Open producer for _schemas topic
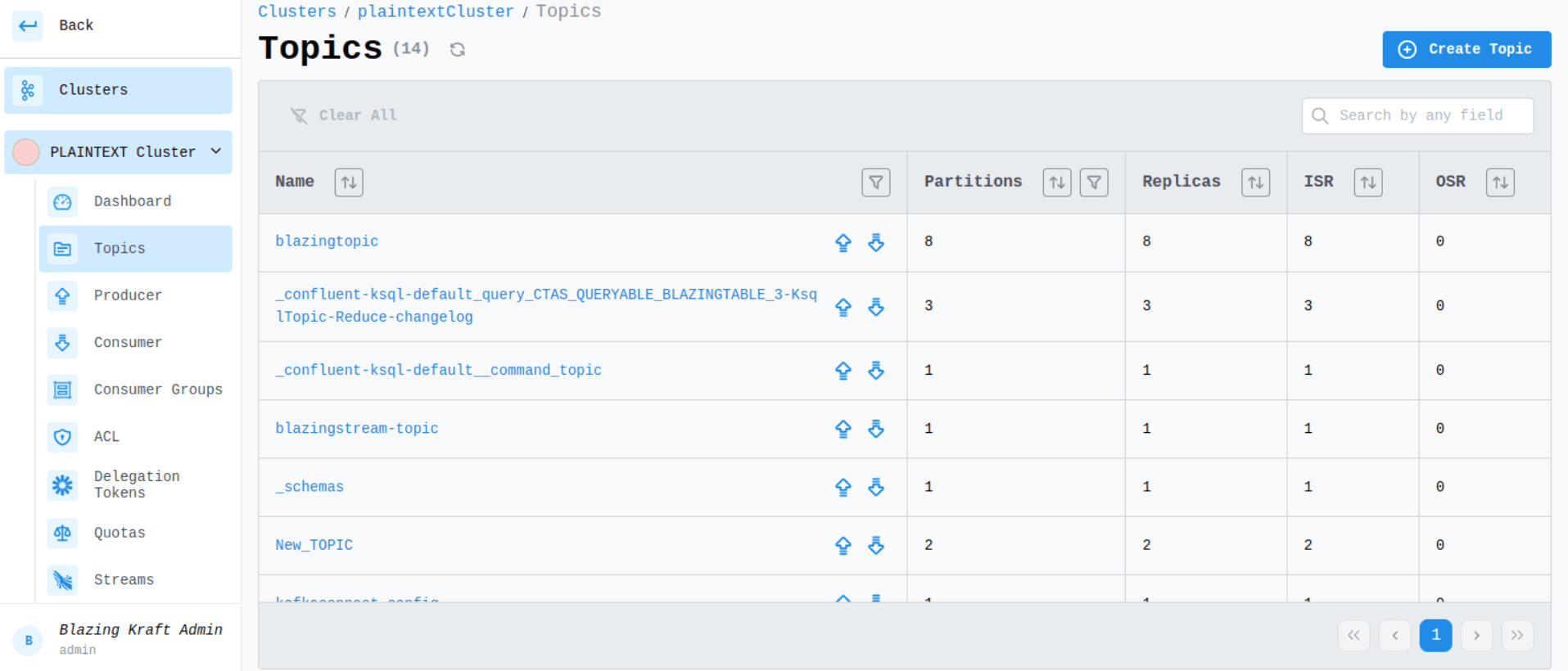Image resolution: width=1568 pixels, height=671 pixels. tap(843, 487)
